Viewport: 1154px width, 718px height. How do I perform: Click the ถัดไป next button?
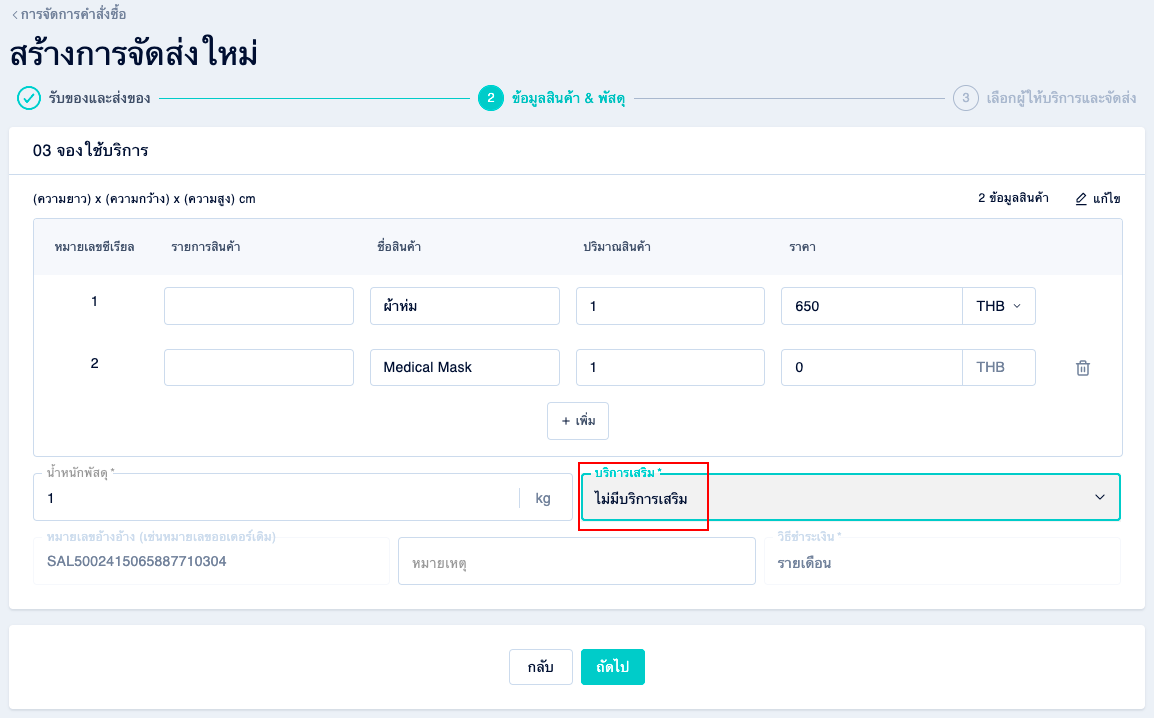click(x=612, y=667)
